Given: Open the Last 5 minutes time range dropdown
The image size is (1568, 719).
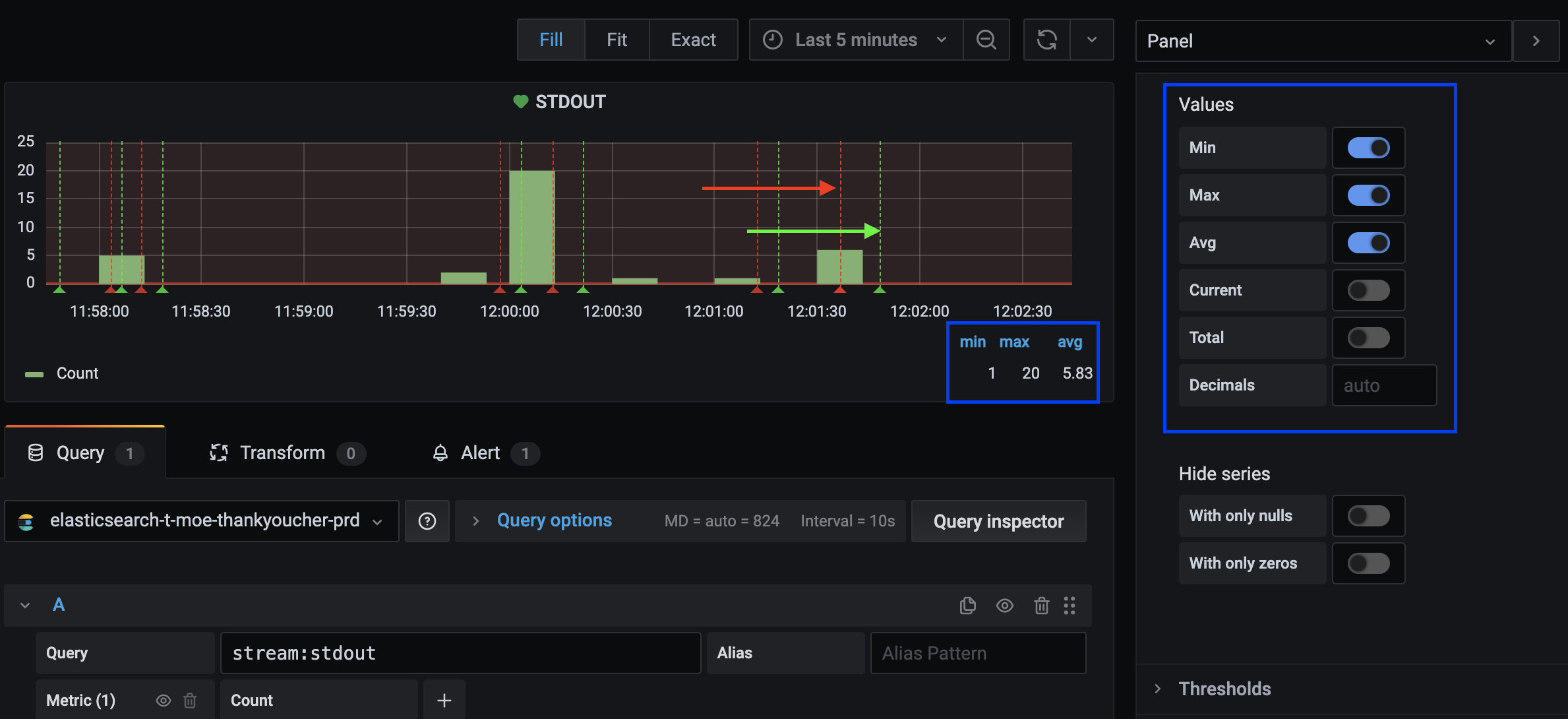Looking at the screenshot, I should [x=856, y=40].
